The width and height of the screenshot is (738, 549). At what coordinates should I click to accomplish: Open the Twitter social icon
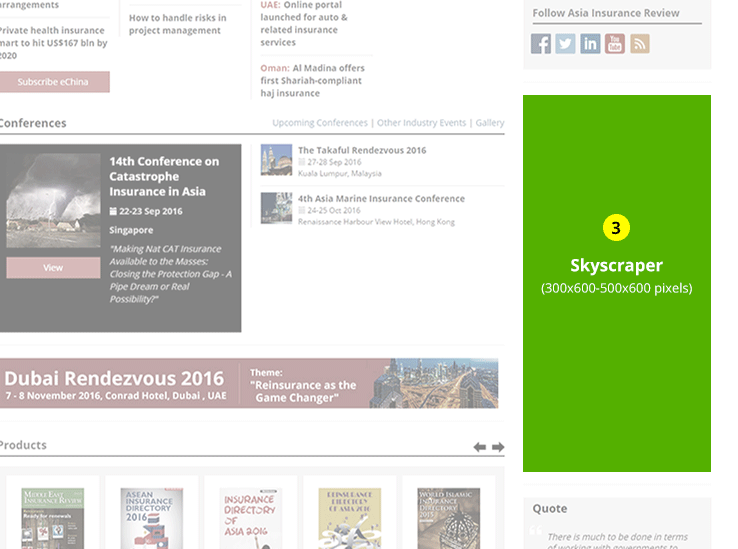tap(565, 44)
